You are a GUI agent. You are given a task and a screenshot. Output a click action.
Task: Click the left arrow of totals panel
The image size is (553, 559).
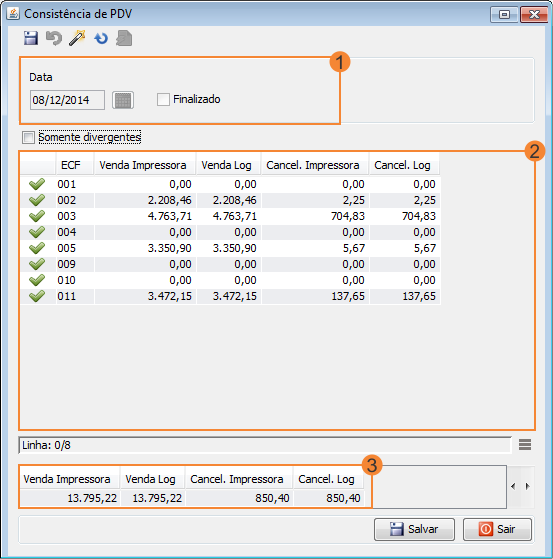click(x=513, y=486)
